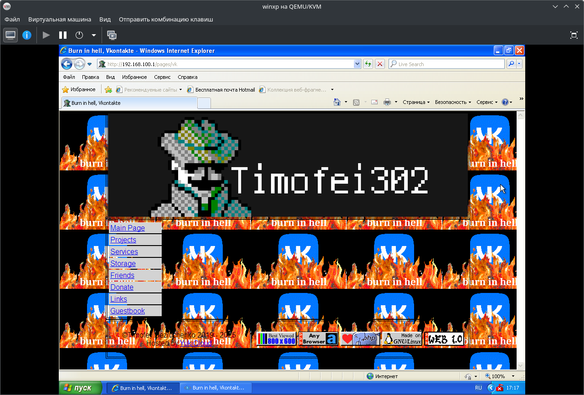Click the heart PHP badge

pyautogui.click(x=360, y=339)
